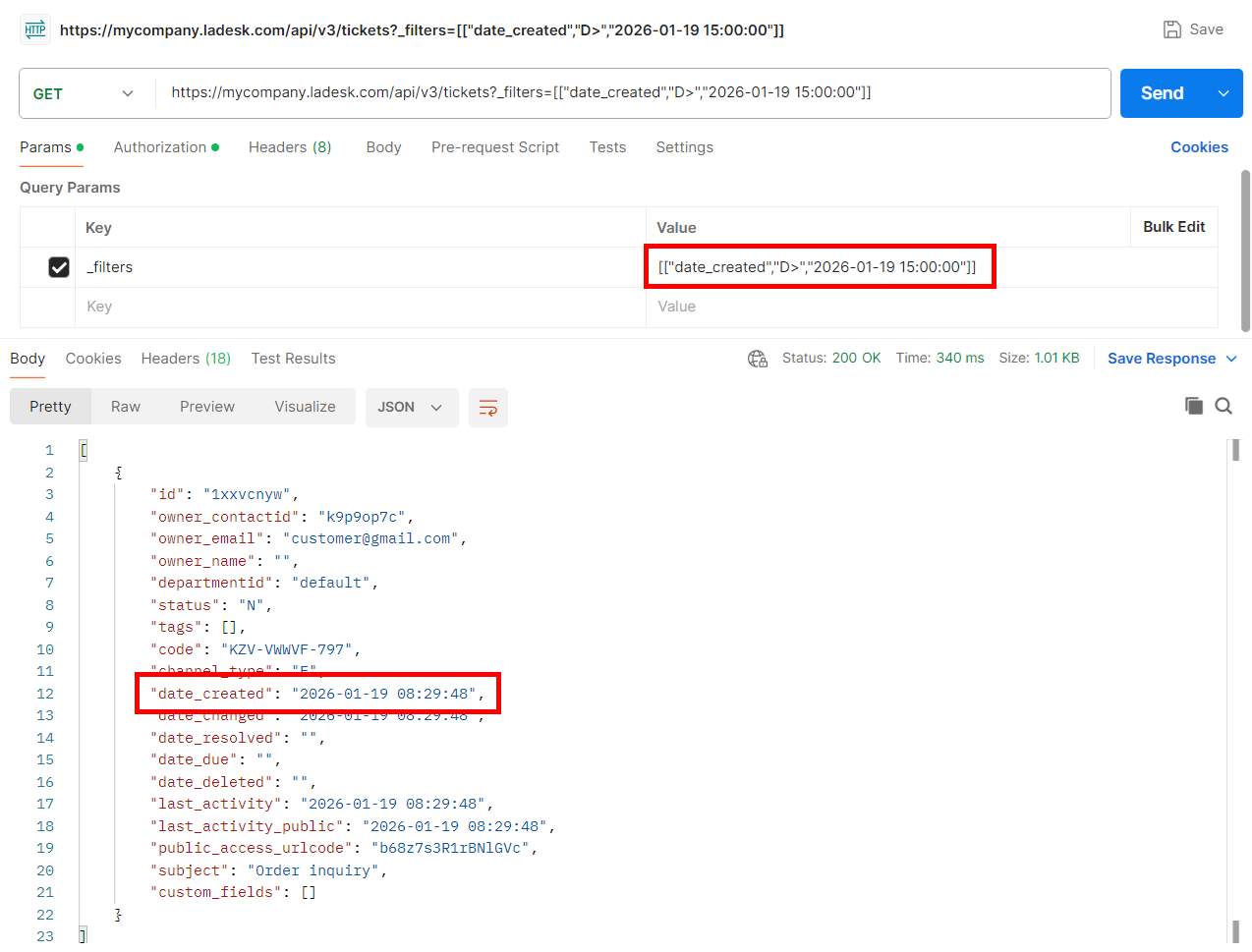Open the JSON format dropdown
Screen dimensions: 1252x952
(411, 408)
